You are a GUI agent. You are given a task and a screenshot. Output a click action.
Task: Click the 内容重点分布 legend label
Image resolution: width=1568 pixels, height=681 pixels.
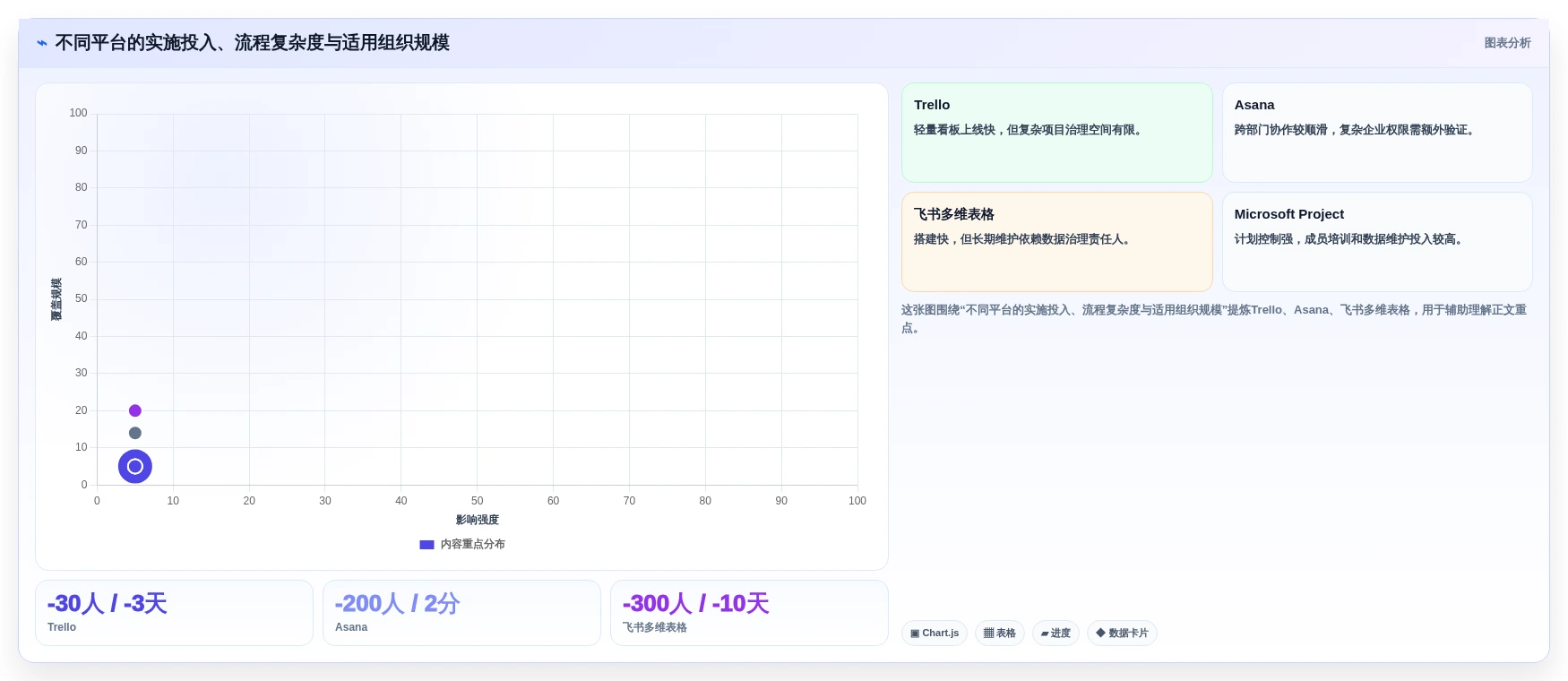472,545
